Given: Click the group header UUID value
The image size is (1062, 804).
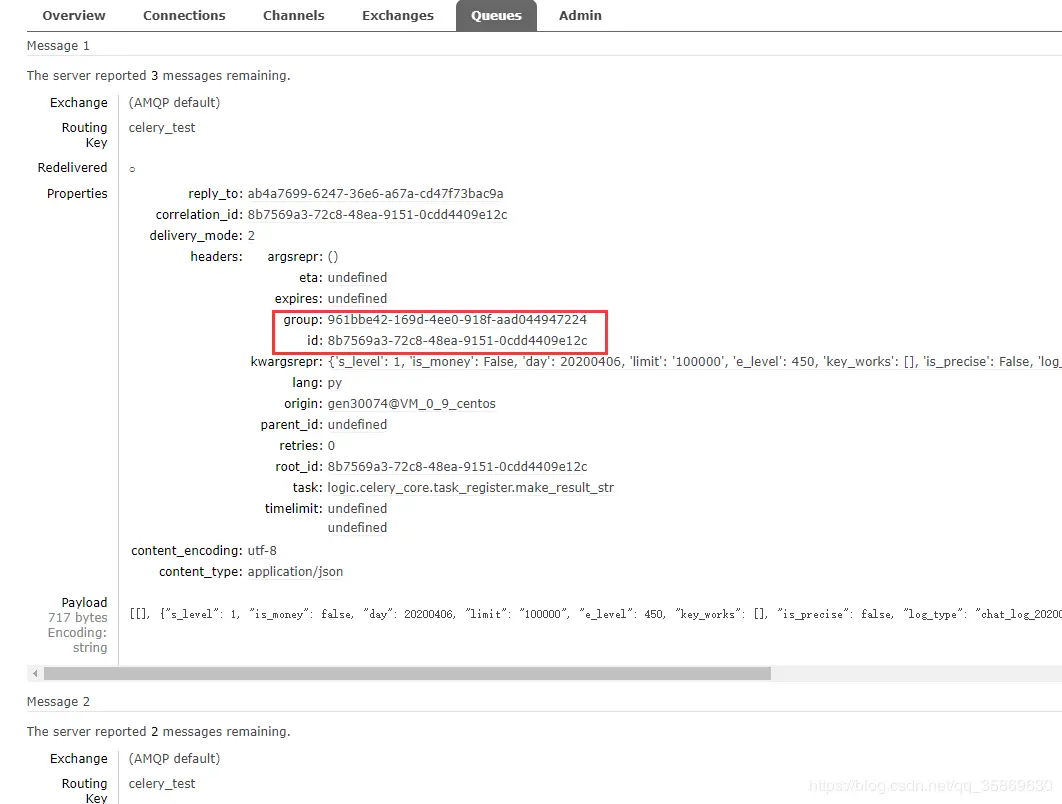Looking at the screenshot, I should [457, 320].
